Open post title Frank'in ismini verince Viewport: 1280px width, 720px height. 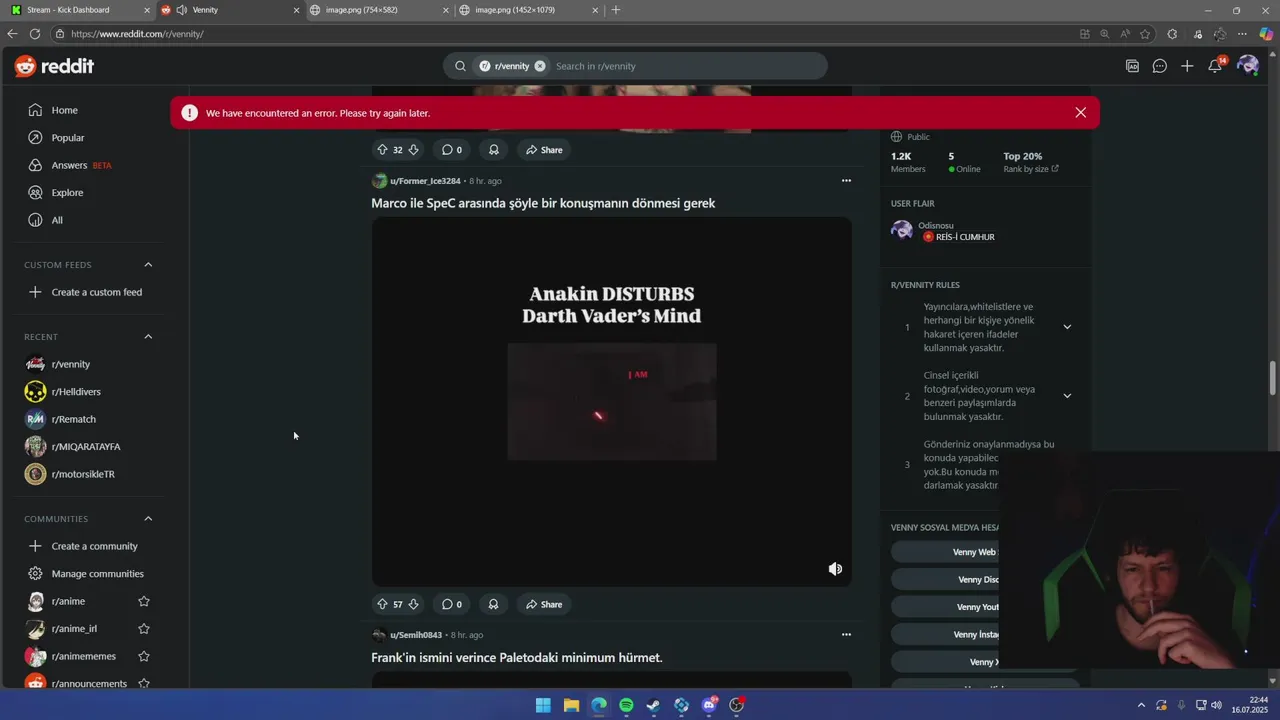tap(517, 658)
